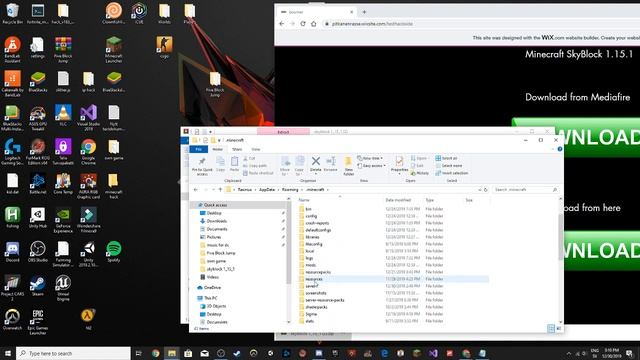Image resolution: width=640 pixels, height=360 pixels.
Task: Click the Rename icon in ribbon
Action: [331, 164]
